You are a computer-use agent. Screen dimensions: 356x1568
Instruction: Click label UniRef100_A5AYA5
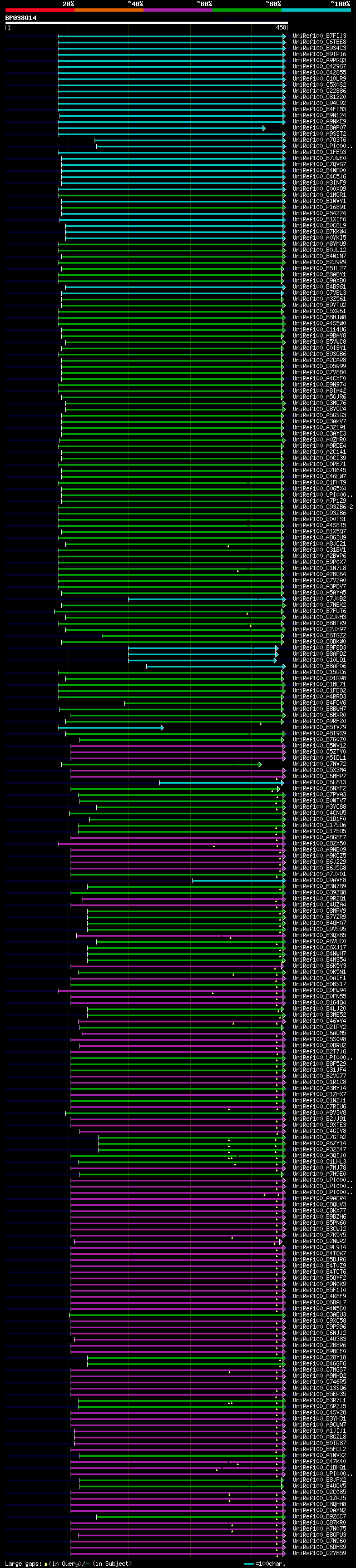(319, 592)
